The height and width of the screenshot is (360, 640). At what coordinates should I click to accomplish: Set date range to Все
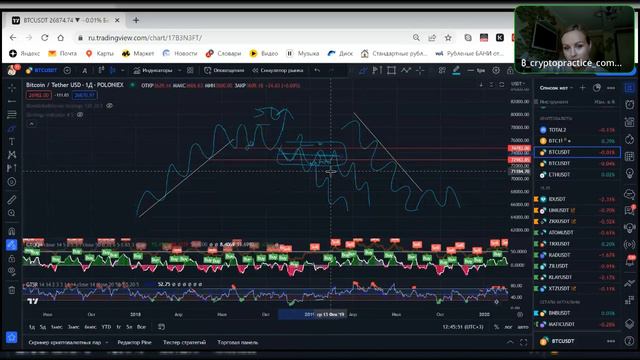(x=141, y=327)
